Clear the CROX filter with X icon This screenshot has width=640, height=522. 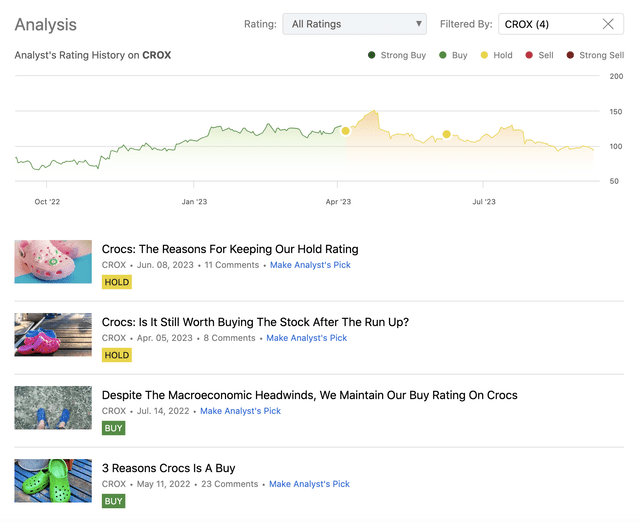pos(608,24)
